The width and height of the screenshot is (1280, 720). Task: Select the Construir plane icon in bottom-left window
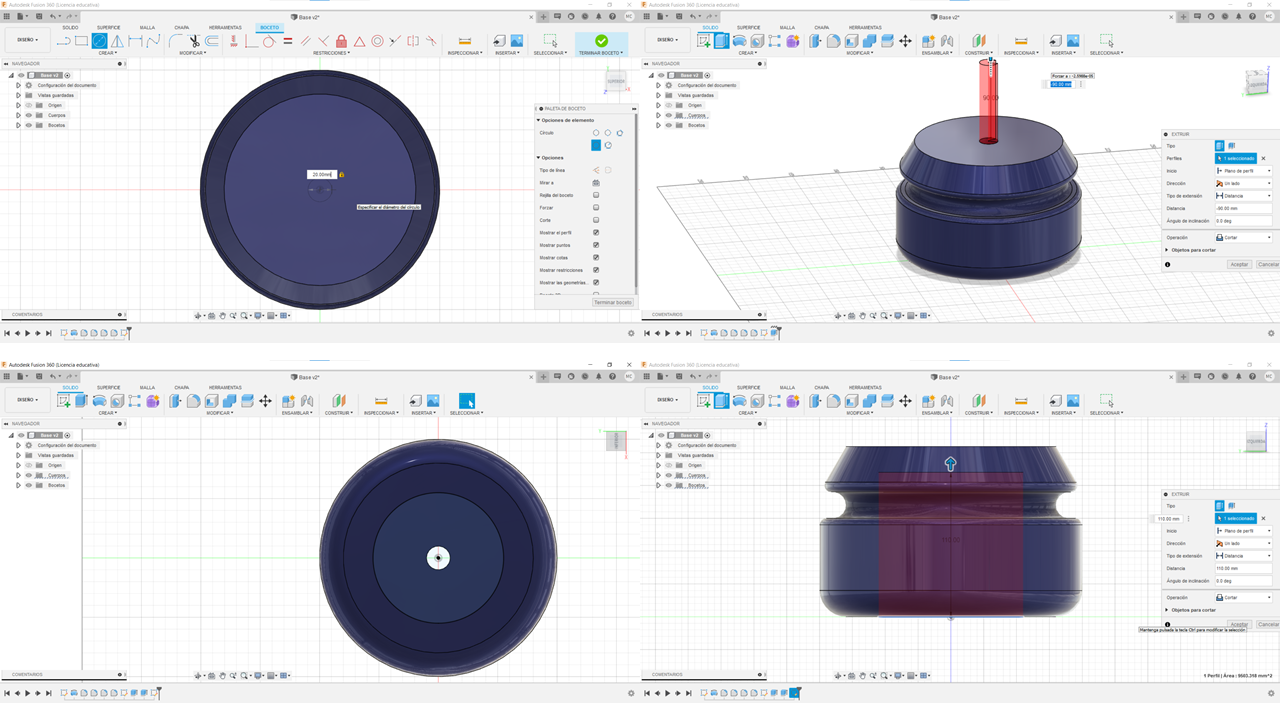339,401
